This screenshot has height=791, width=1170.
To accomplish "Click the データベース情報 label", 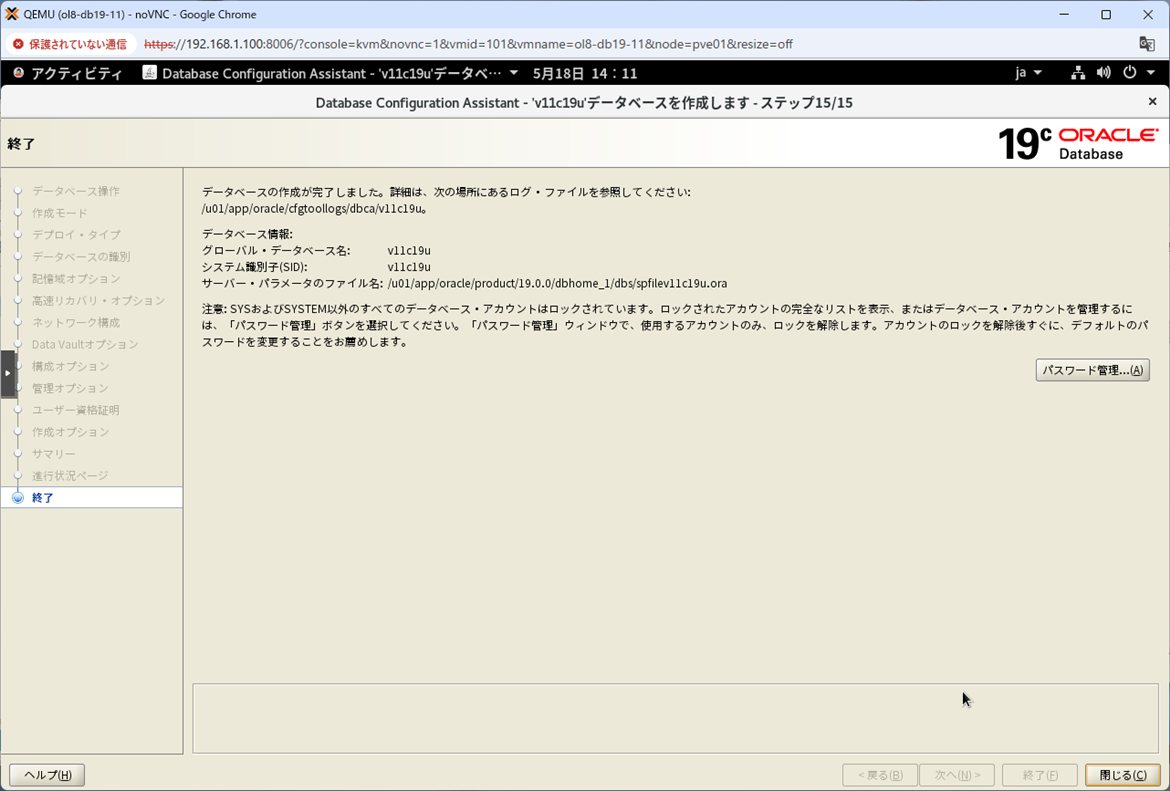I will [x=248, y=234].
